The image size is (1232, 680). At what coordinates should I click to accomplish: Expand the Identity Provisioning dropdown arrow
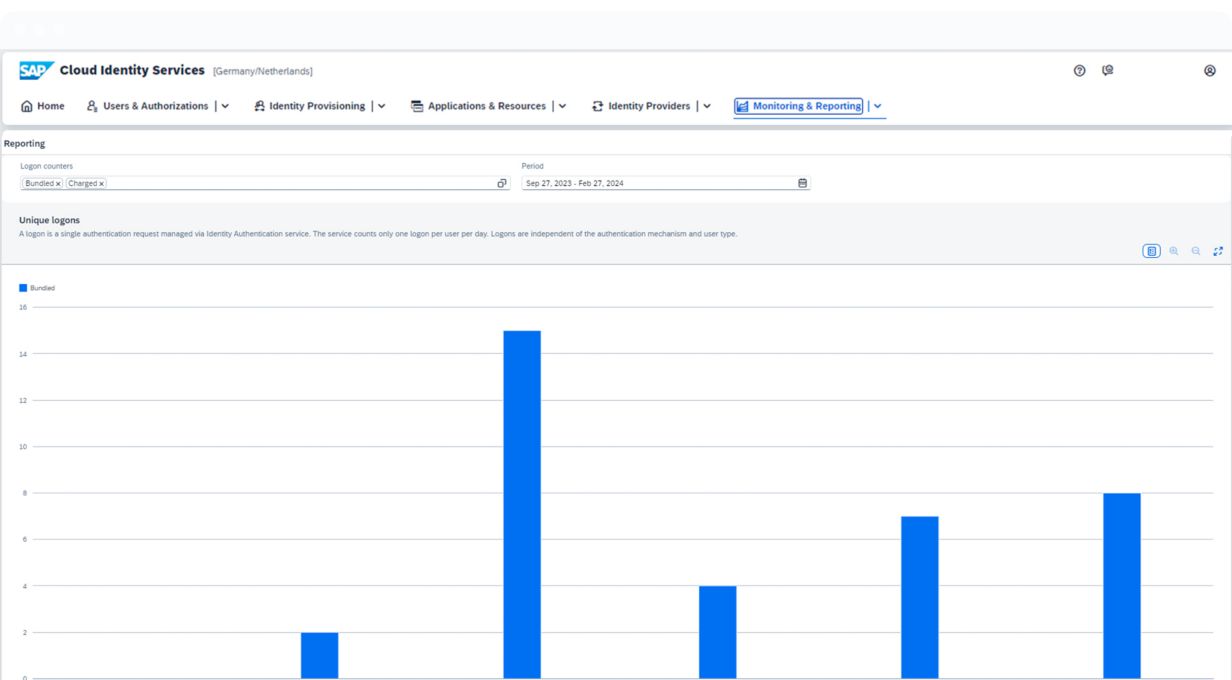coord(382,106)
